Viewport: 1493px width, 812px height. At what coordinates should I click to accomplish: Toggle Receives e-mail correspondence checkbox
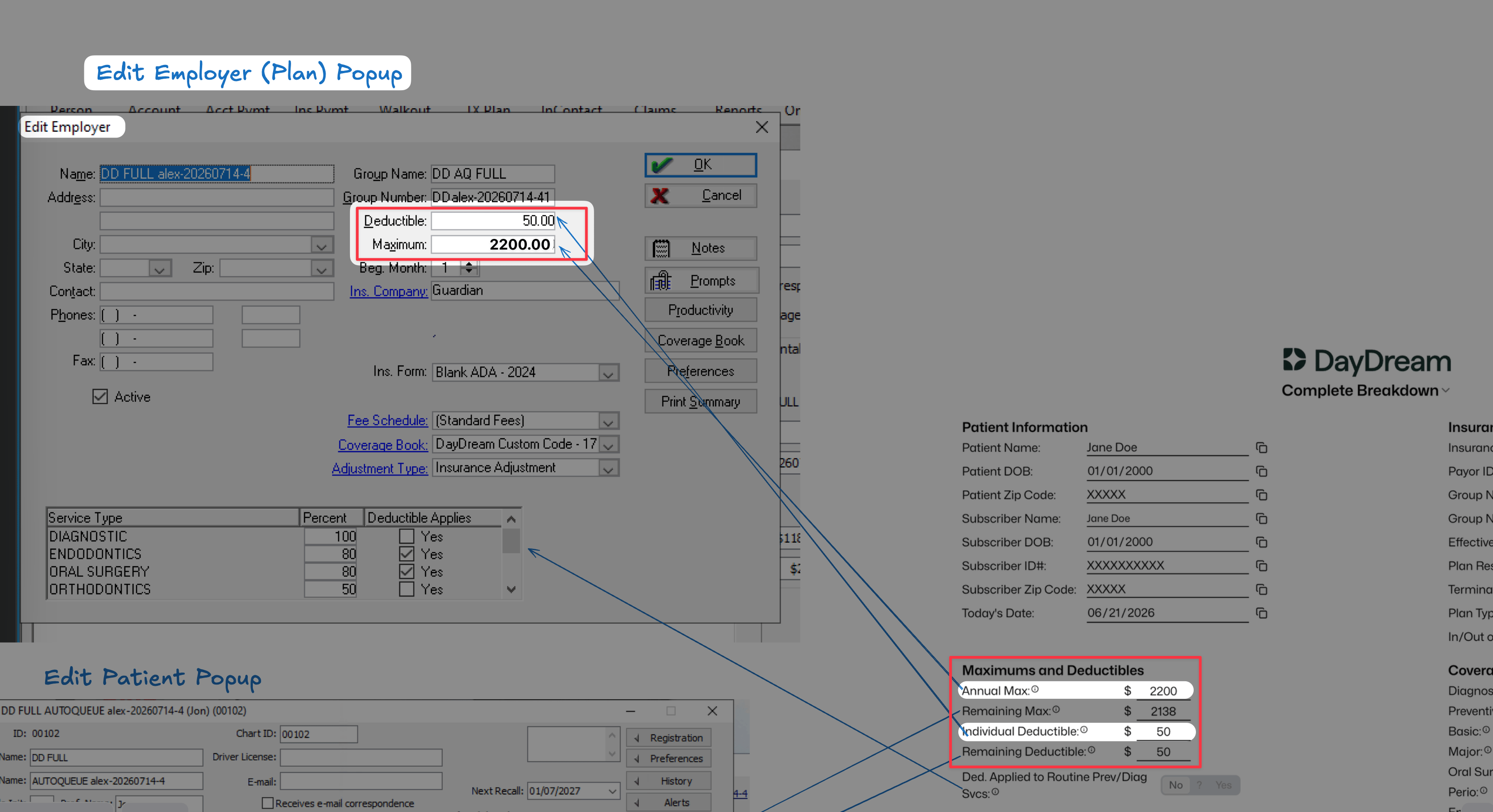coord(267,803)
